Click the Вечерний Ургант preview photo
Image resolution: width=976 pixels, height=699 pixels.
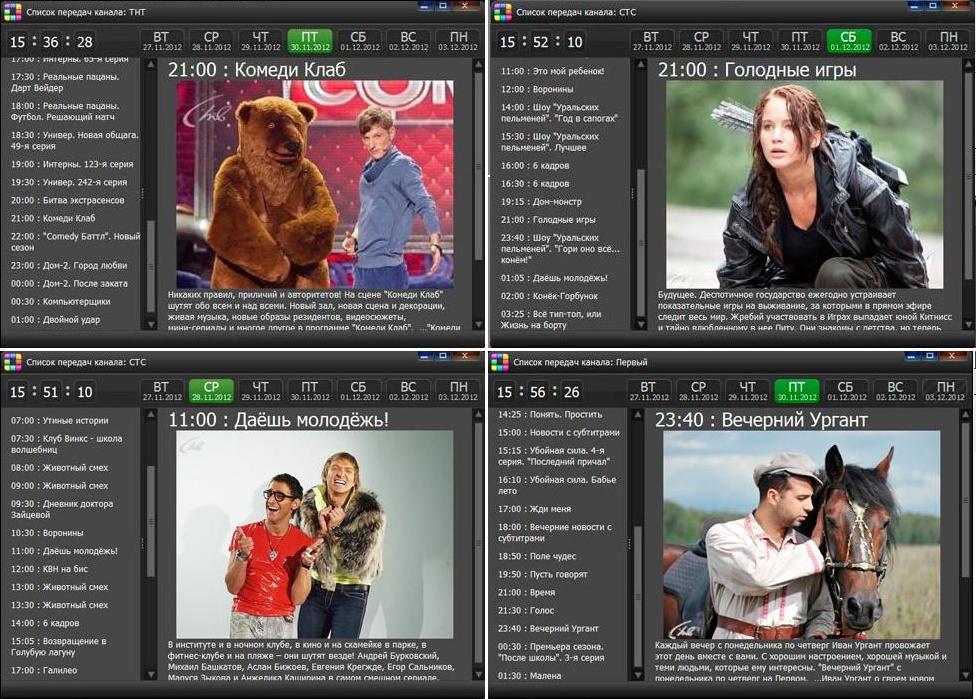pos(801,535)
